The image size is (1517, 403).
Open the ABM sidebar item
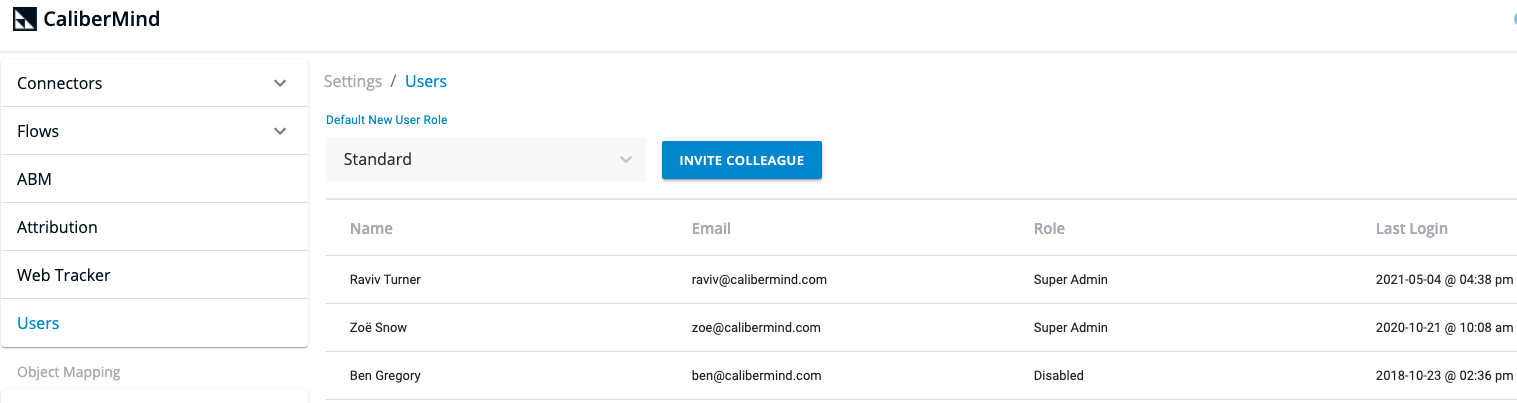click(154, 179)
